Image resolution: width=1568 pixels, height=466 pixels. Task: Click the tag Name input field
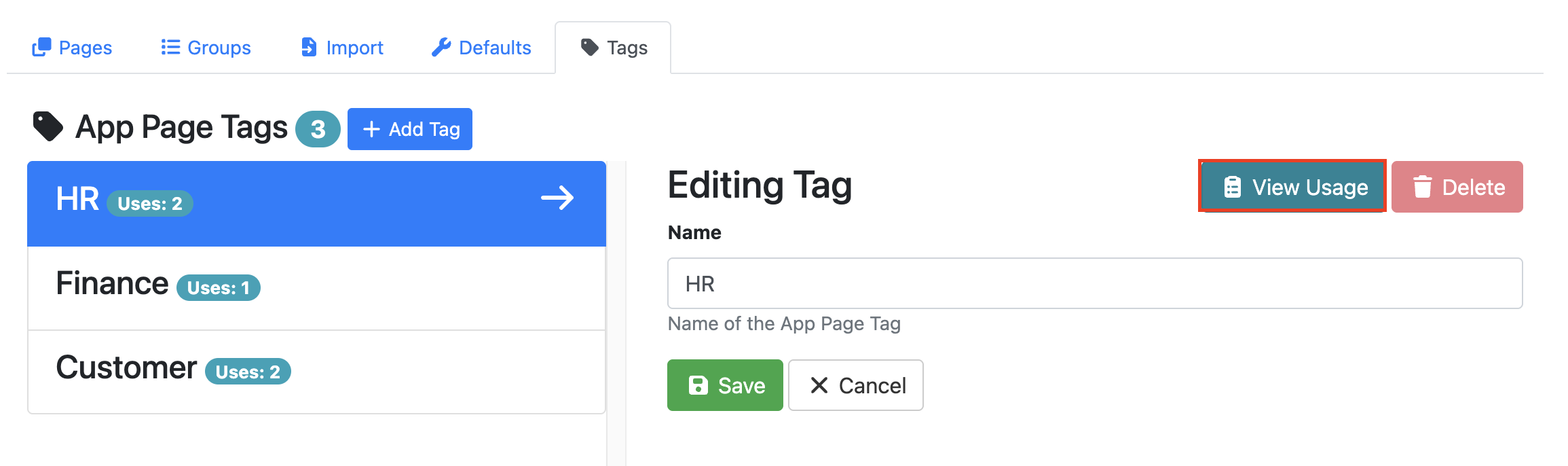click(1095, 283)
